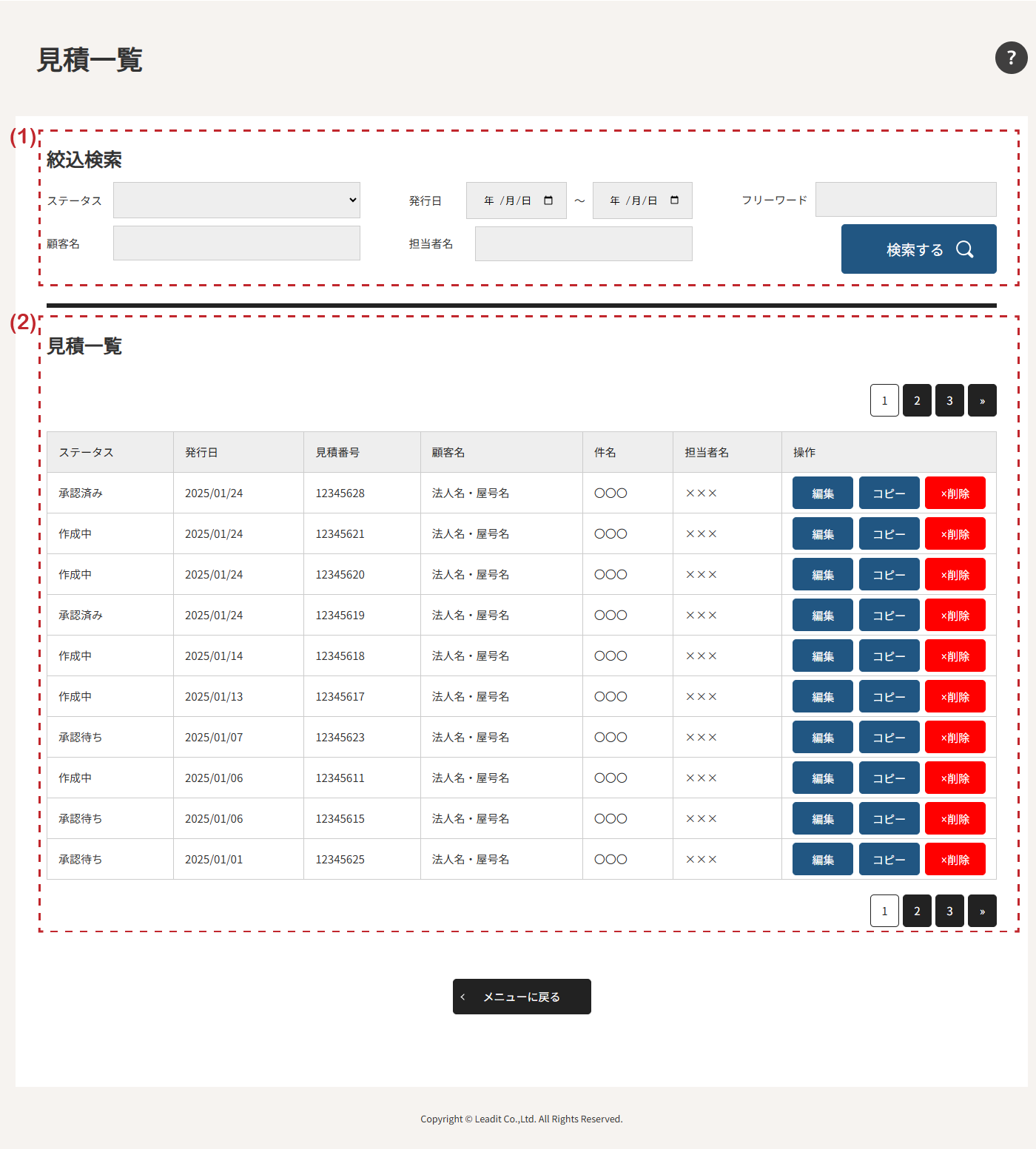The width and height of the screenshot is (1036, 1149).
Task: Return with メニューに戻る button
Action: (522, 997)
